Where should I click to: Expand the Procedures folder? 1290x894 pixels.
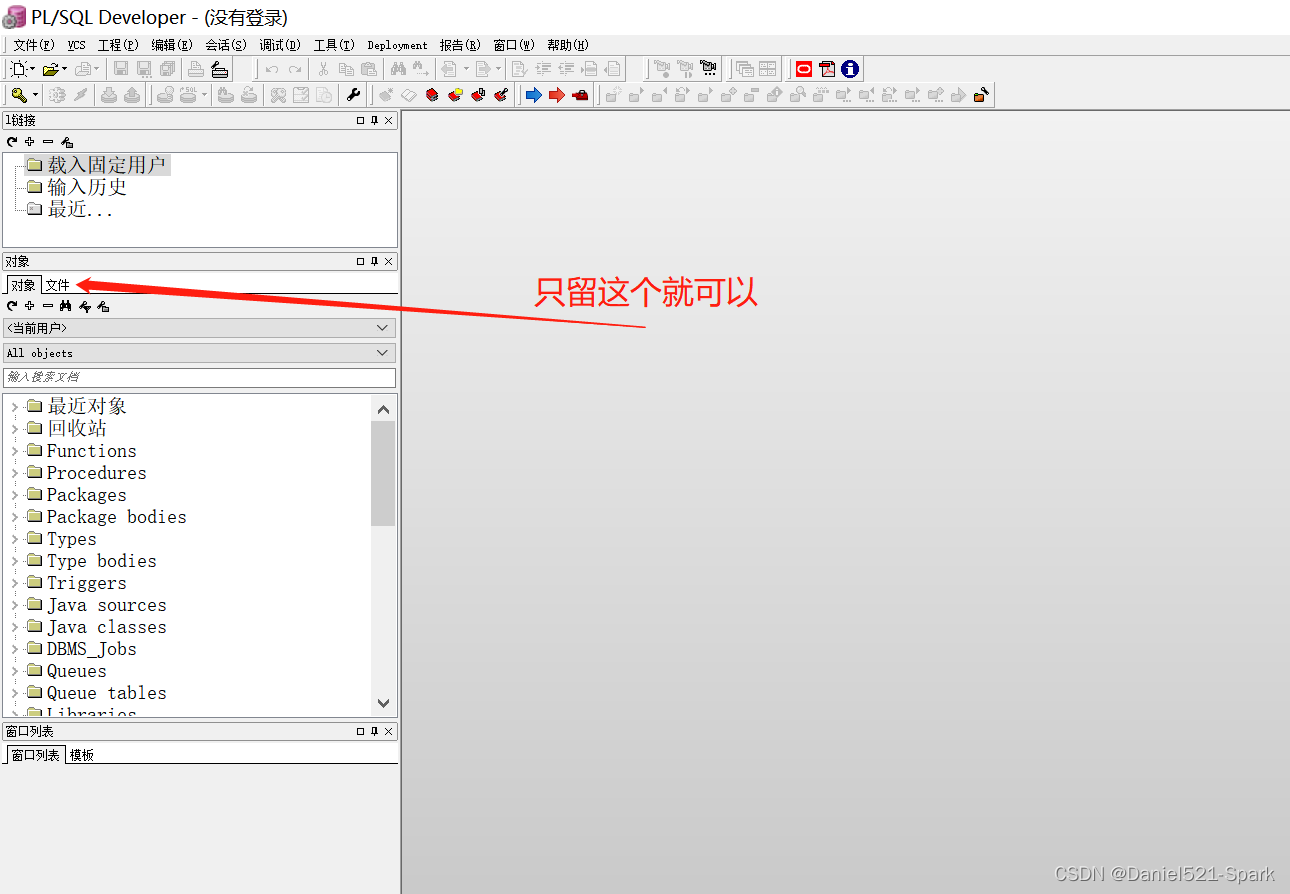[x=14, y=473]
